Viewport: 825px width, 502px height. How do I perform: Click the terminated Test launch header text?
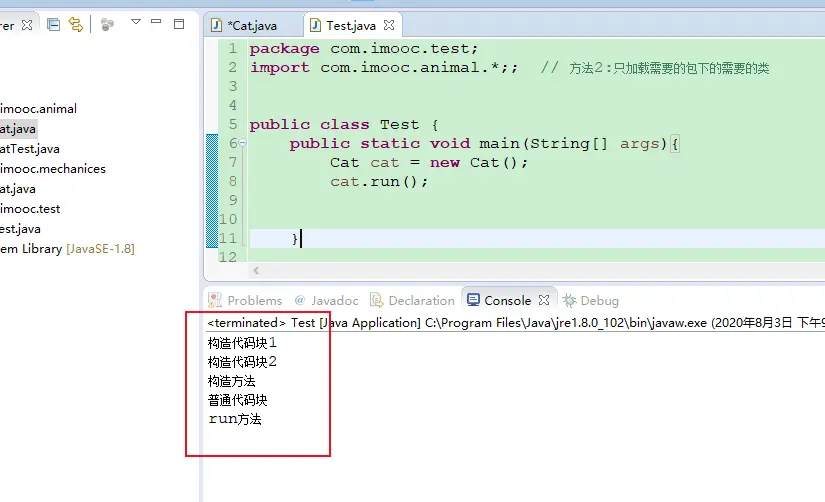(x=516, y=323)
